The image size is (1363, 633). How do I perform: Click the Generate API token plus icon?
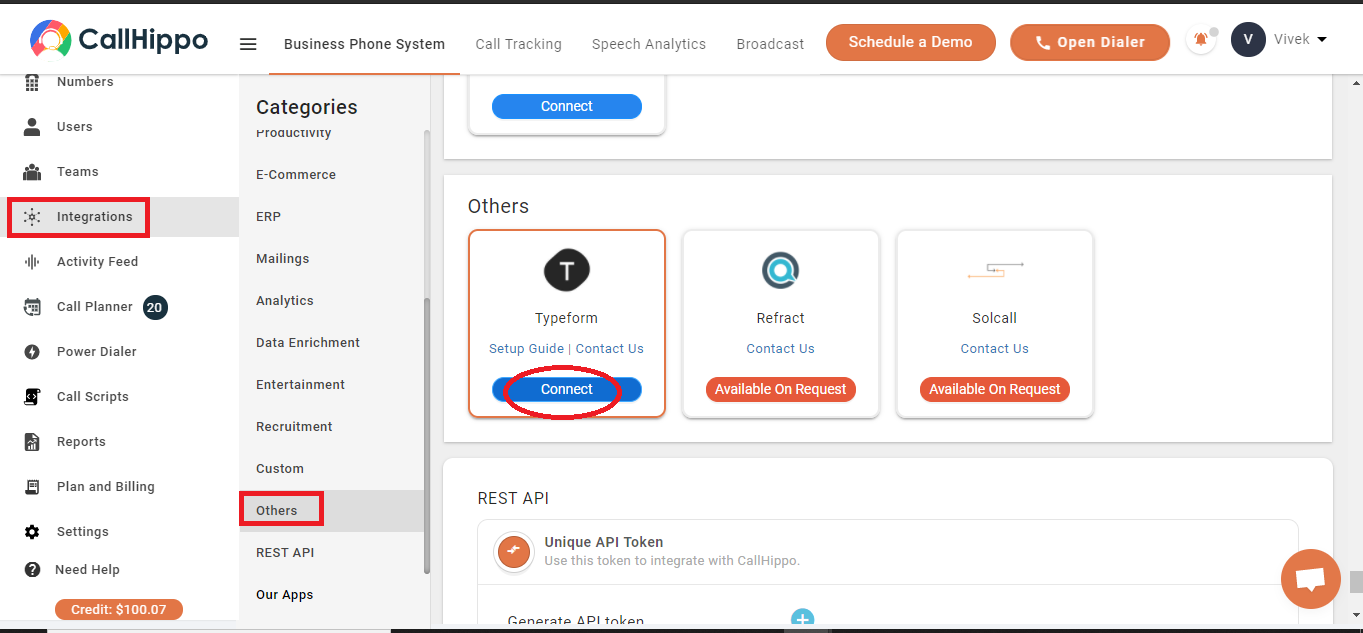click(x=803, y=620)
